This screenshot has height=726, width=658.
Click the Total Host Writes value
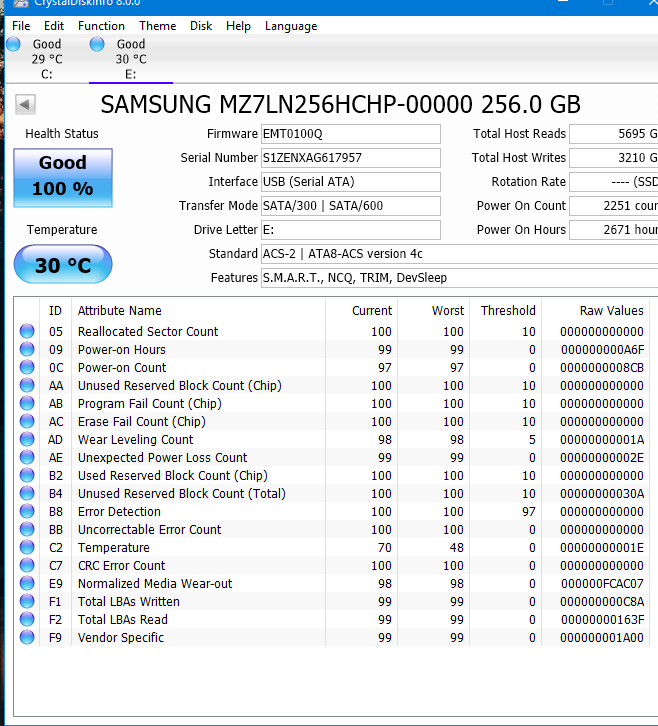pos(614,158)
